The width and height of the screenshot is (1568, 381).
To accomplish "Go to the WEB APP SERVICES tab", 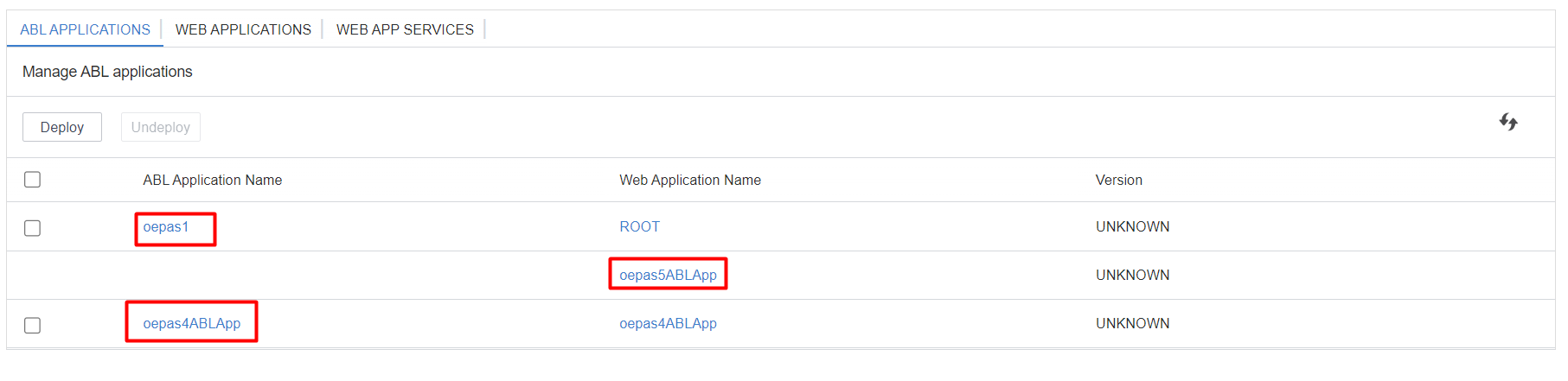I will (x=405, y=29).
